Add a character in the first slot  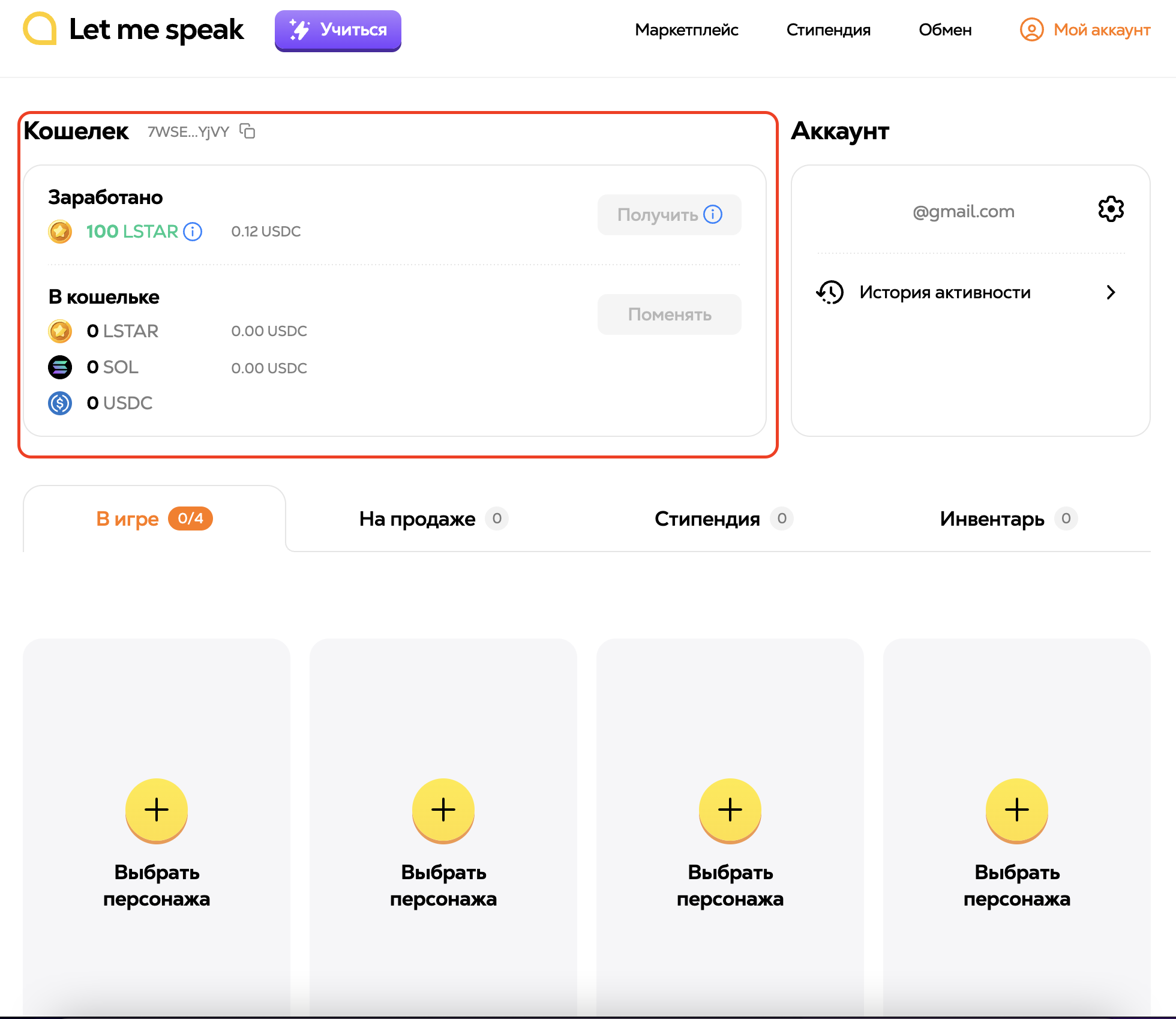tap(157, 810)
